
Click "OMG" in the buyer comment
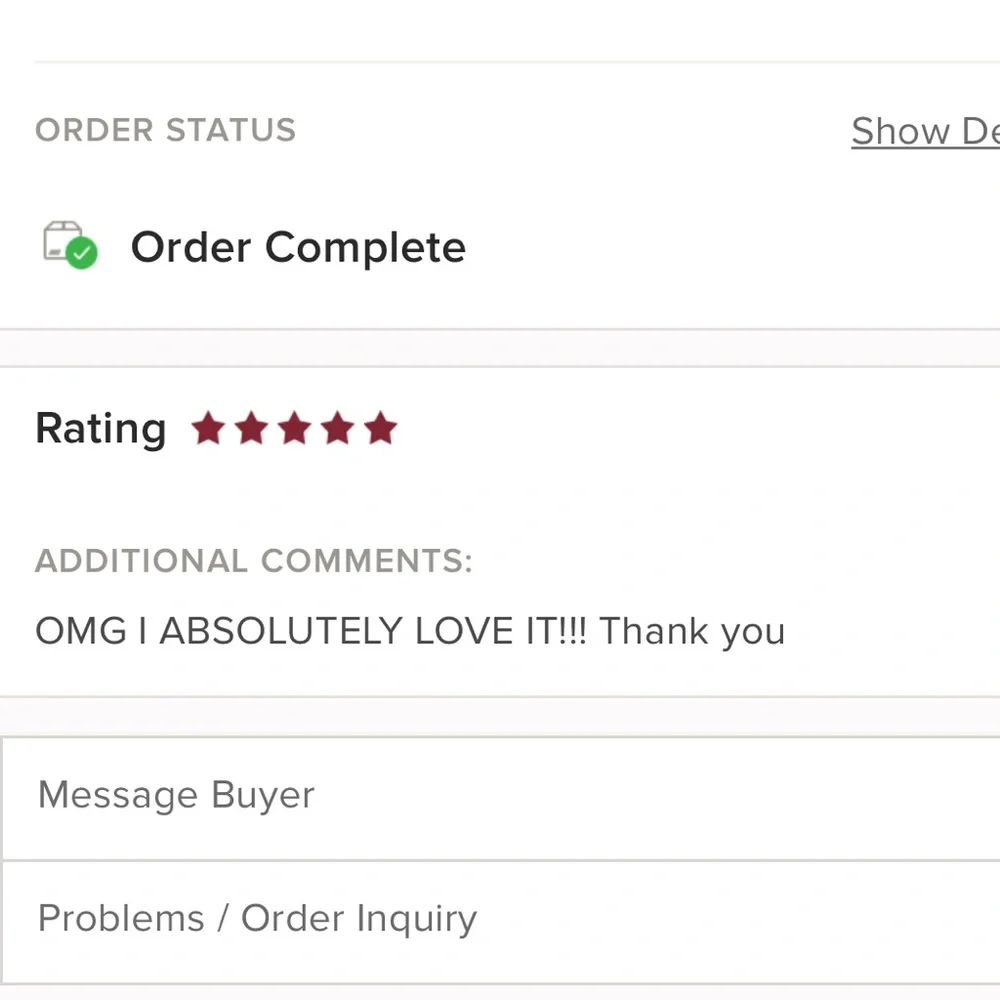[81, 631]
